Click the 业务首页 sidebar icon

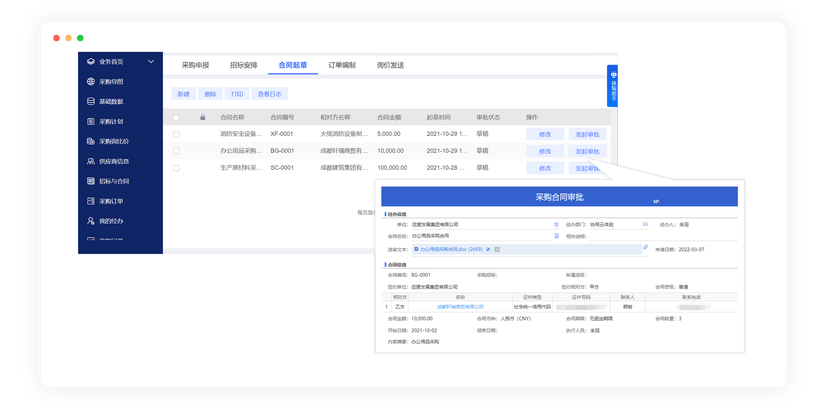91,62
